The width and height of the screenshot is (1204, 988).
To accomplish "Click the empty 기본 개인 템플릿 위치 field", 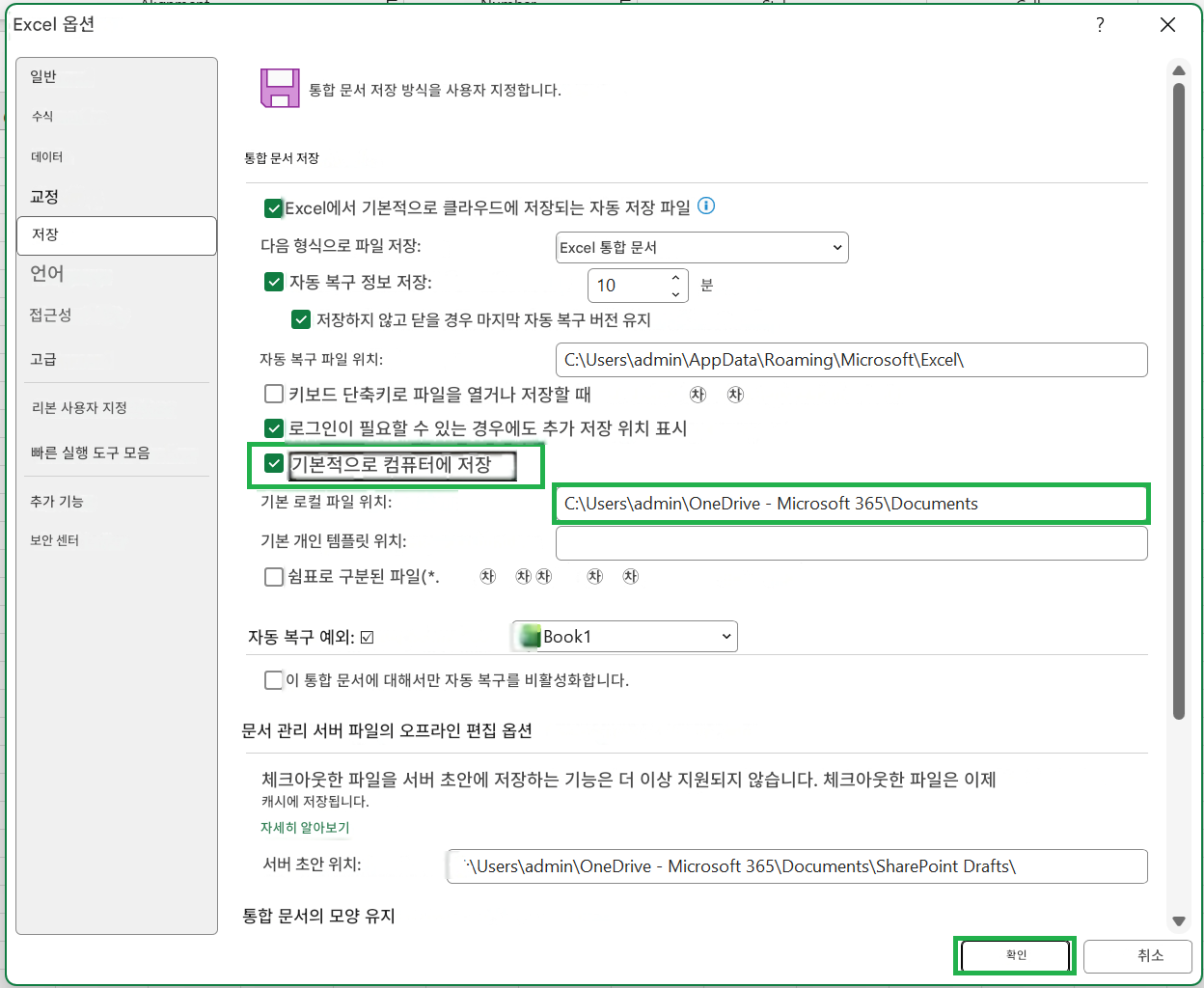I will pos(852,543).
